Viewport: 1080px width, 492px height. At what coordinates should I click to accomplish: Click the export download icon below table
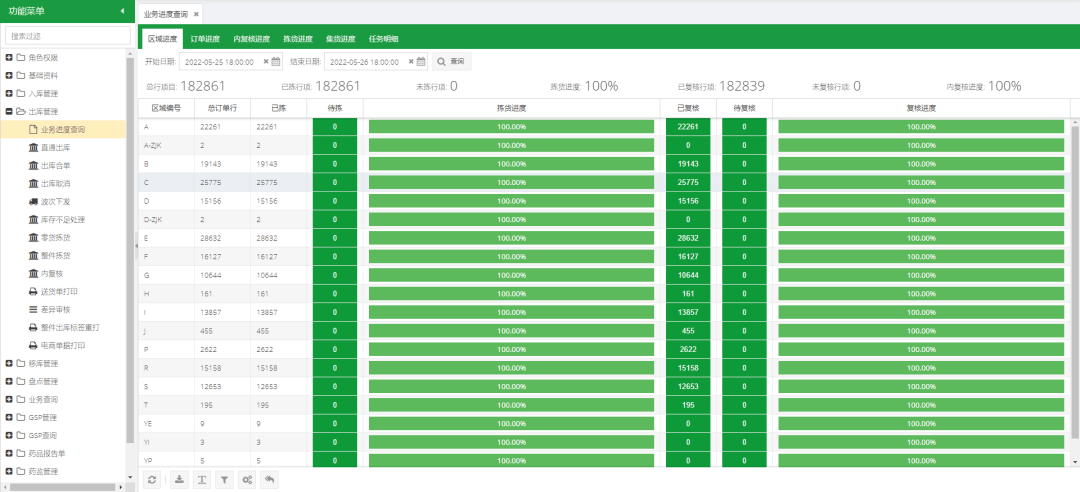(x=179, y=480)
